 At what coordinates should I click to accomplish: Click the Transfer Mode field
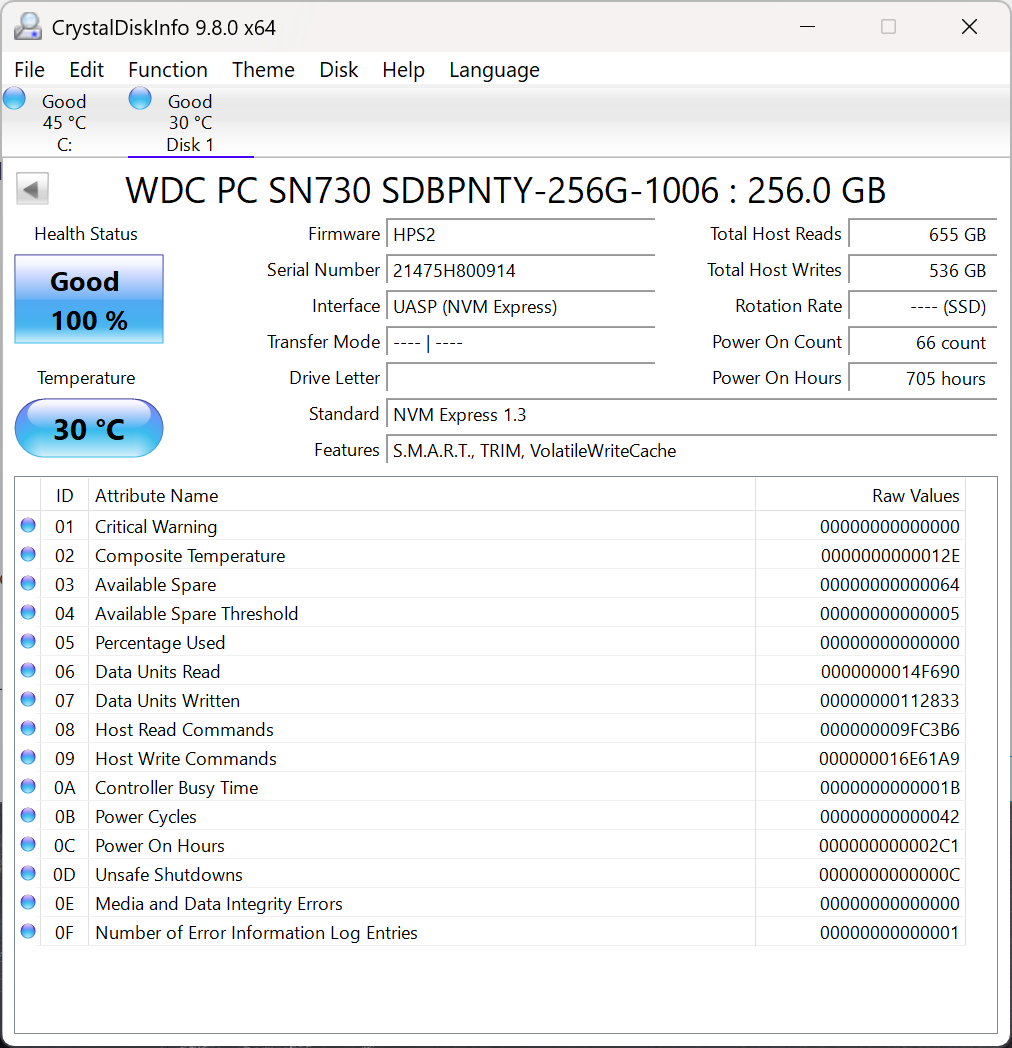click(521, 343)
